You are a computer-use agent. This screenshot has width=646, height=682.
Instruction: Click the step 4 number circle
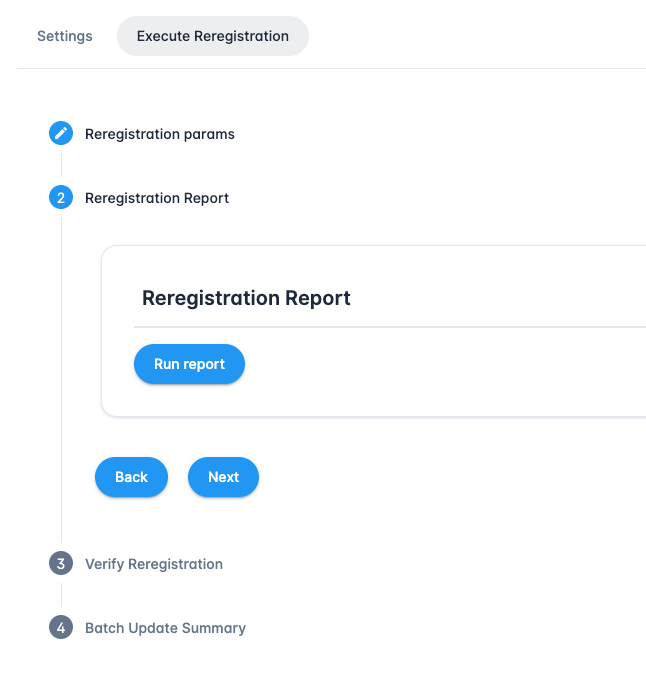(x=61, y=628)
